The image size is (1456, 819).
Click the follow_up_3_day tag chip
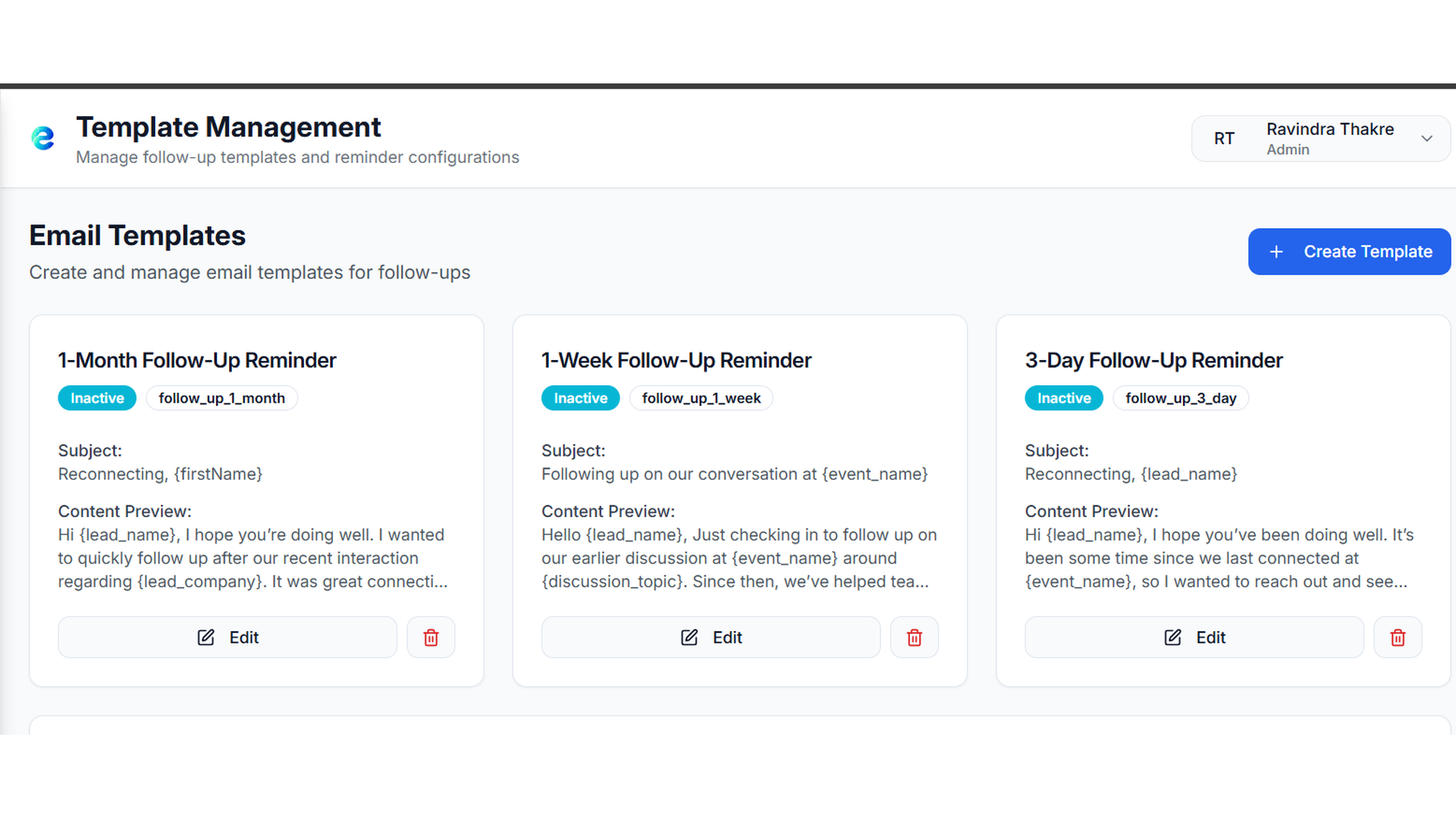coord(1180,397)
